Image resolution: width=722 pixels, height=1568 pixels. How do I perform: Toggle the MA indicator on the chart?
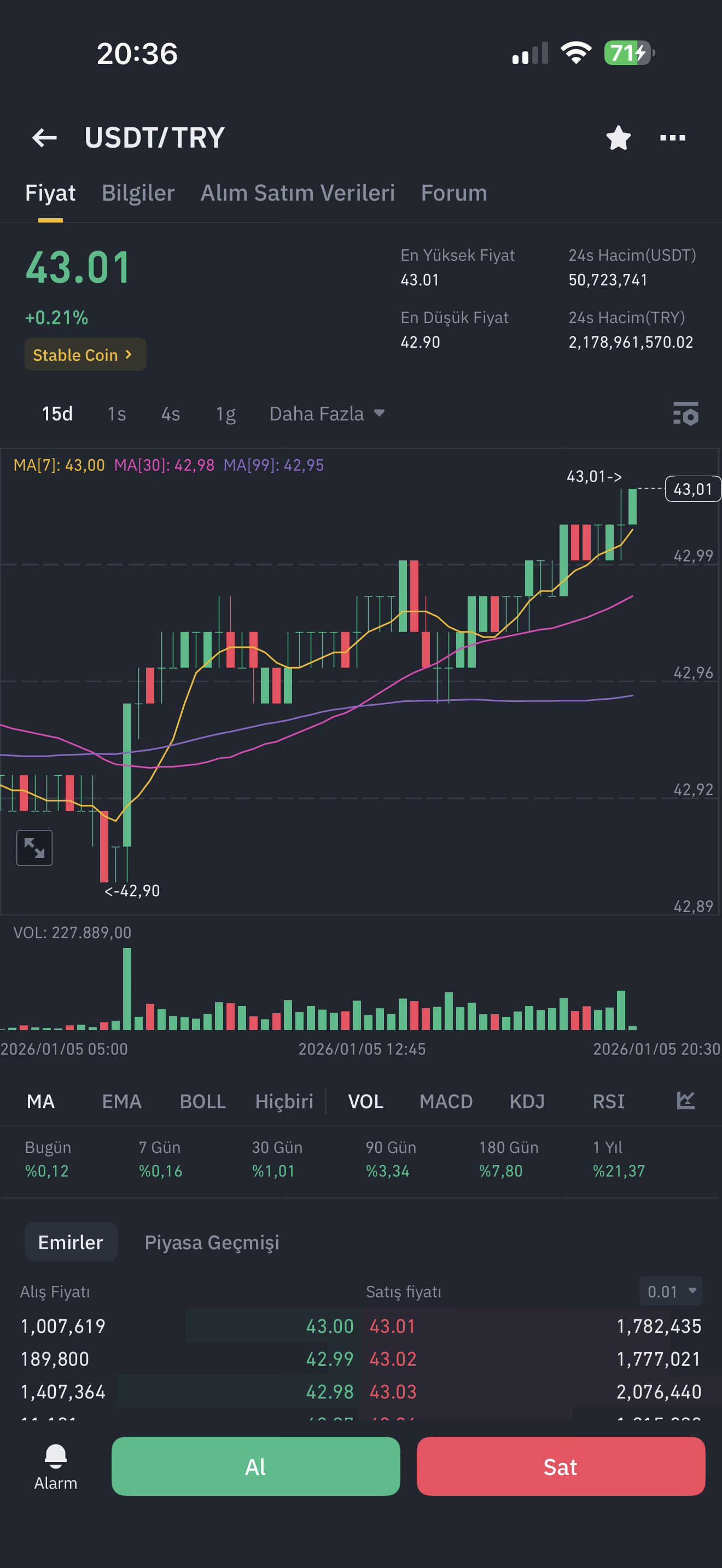point(41,1101)
